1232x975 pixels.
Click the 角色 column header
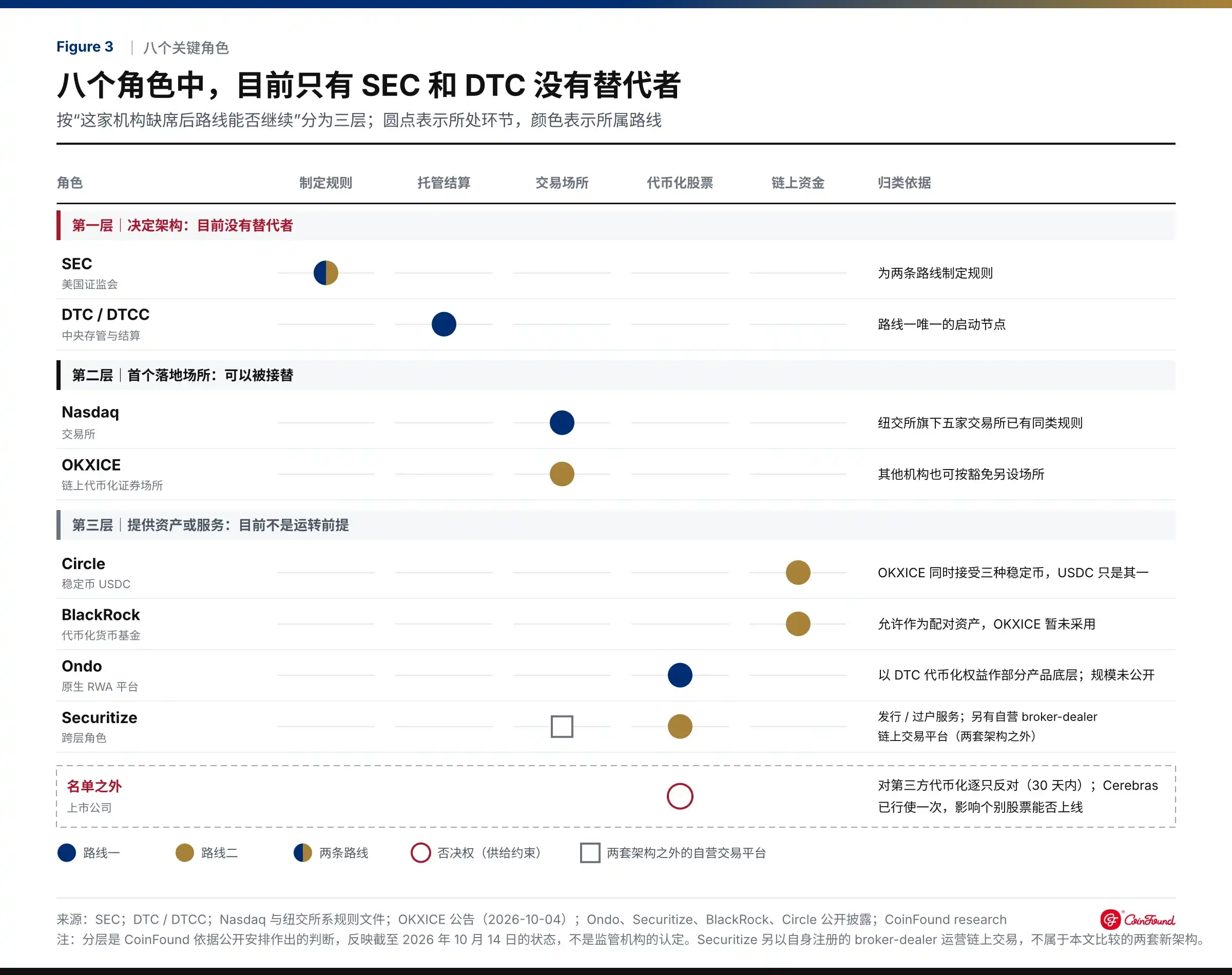70,183
